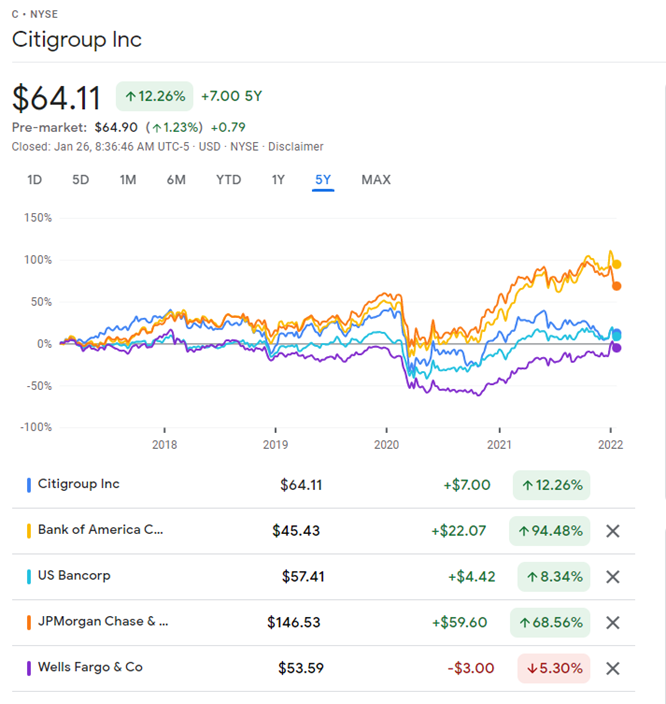The height and width of the screenshot is (704, 666).
Task: Open the JPMorgan Chase listing
Action: 103,622
